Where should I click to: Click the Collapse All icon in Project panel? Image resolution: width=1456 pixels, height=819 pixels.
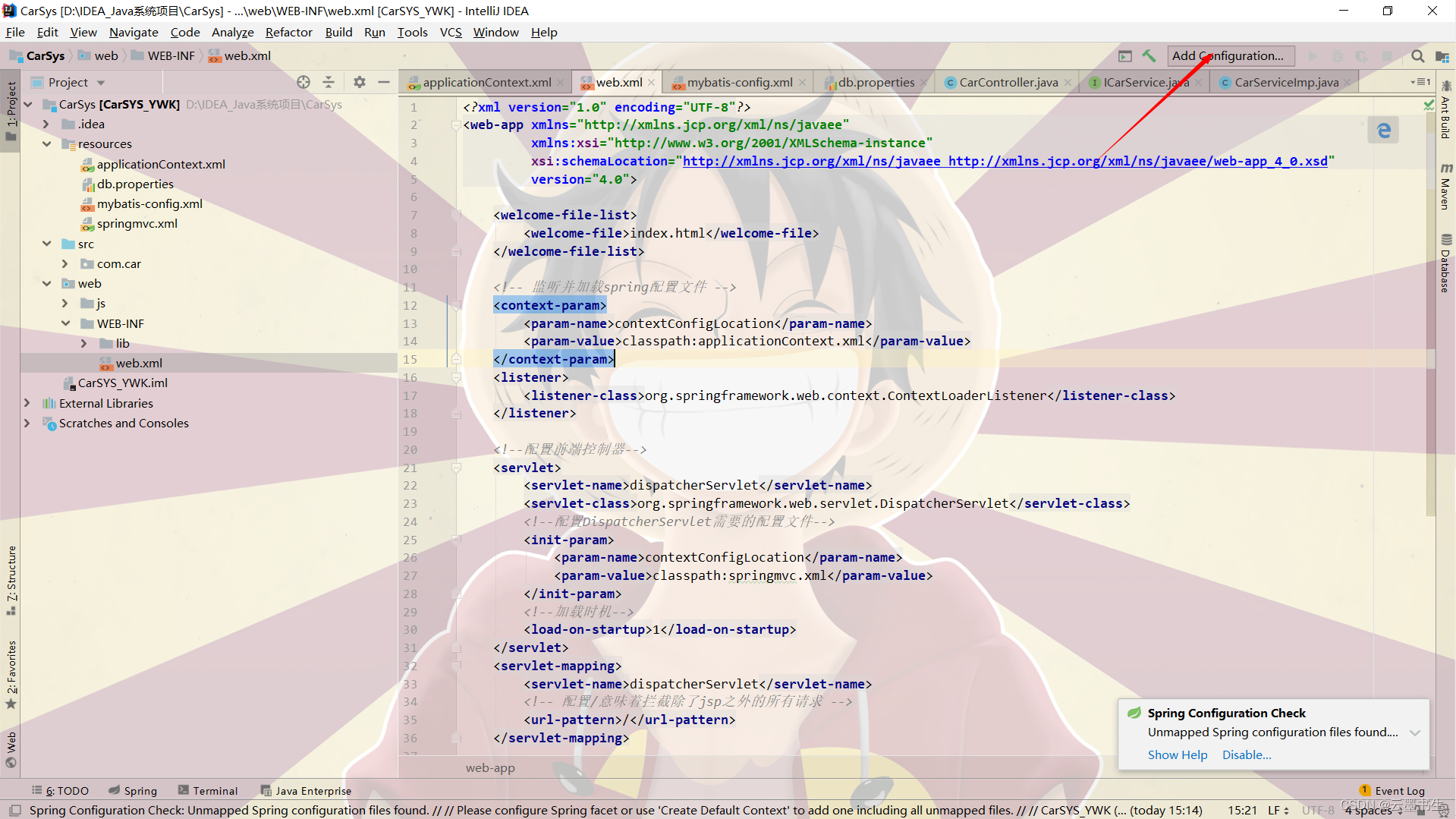pyautogui.click(x=329, y=82)
